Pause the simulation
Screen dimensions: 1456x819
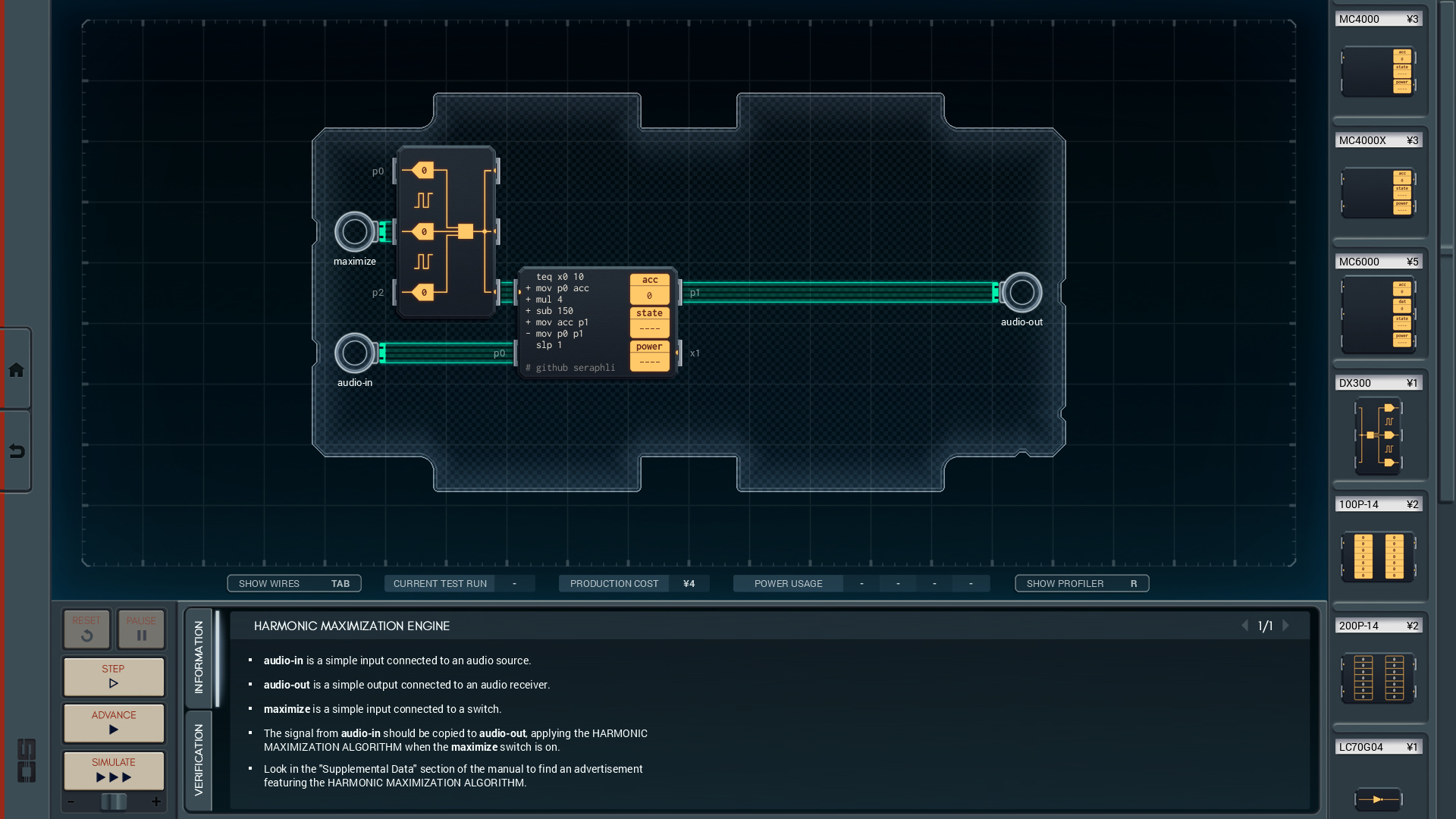141,629
